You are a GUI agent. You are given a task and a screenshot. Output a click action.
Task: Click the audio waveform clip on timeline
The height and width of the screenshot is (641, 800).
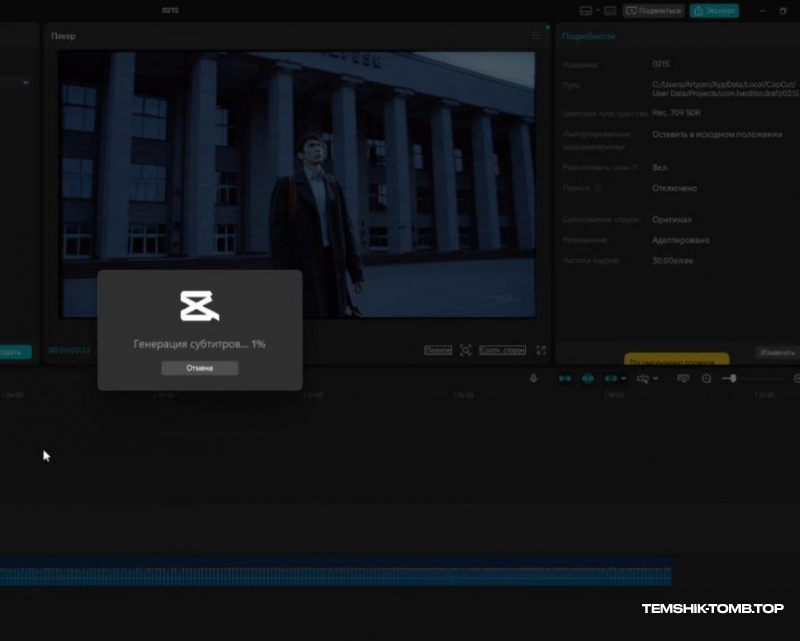pos(335,576)
